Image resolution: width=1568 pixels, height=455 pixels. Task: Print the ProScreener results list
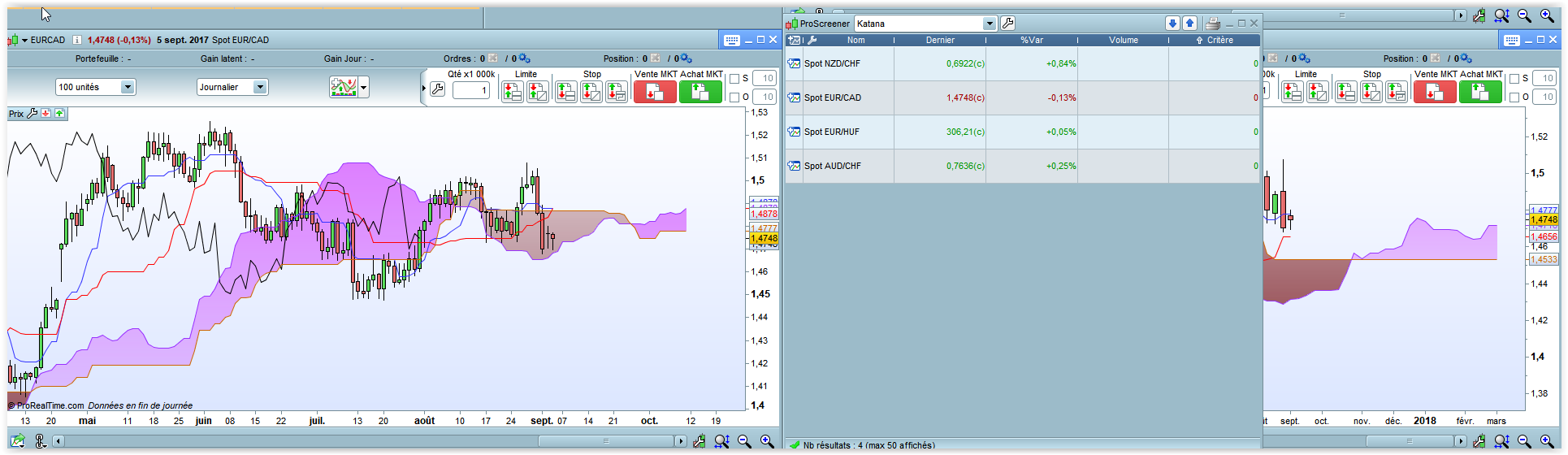point(1212,24)
